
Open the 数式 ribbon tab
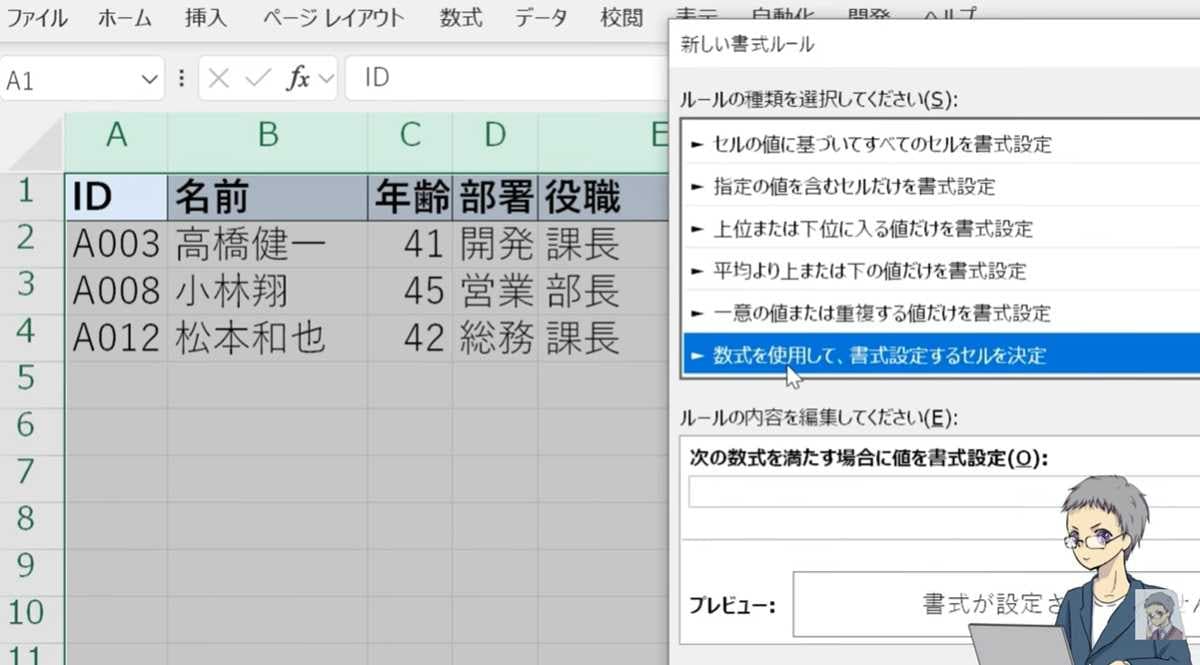[x=460, y=17]
